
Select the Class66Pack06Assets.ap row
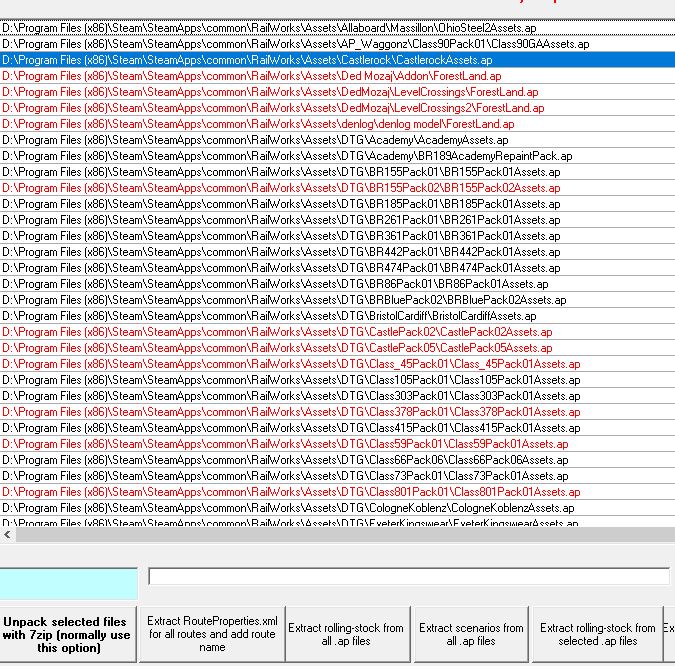tap(338, 460)
